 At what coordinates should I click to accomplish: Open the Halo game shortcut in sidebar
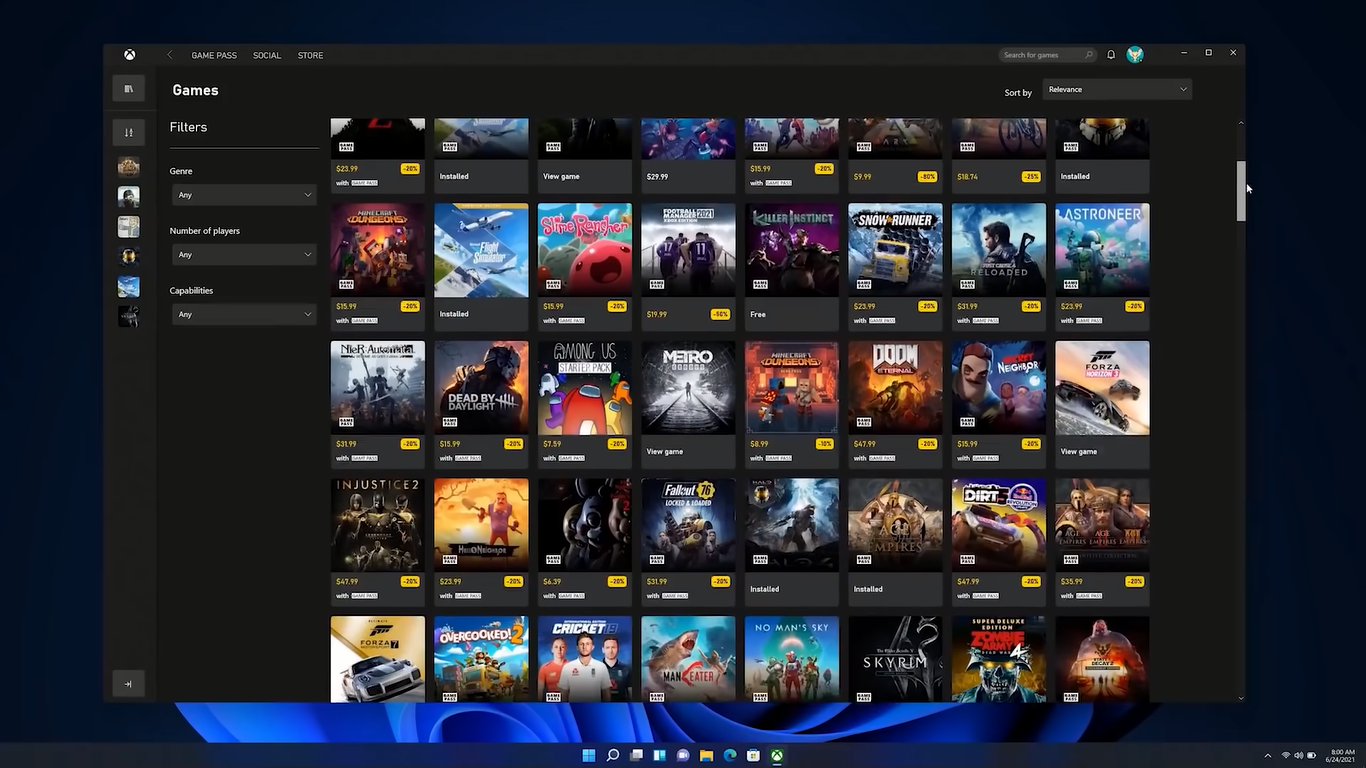(128, 256)
